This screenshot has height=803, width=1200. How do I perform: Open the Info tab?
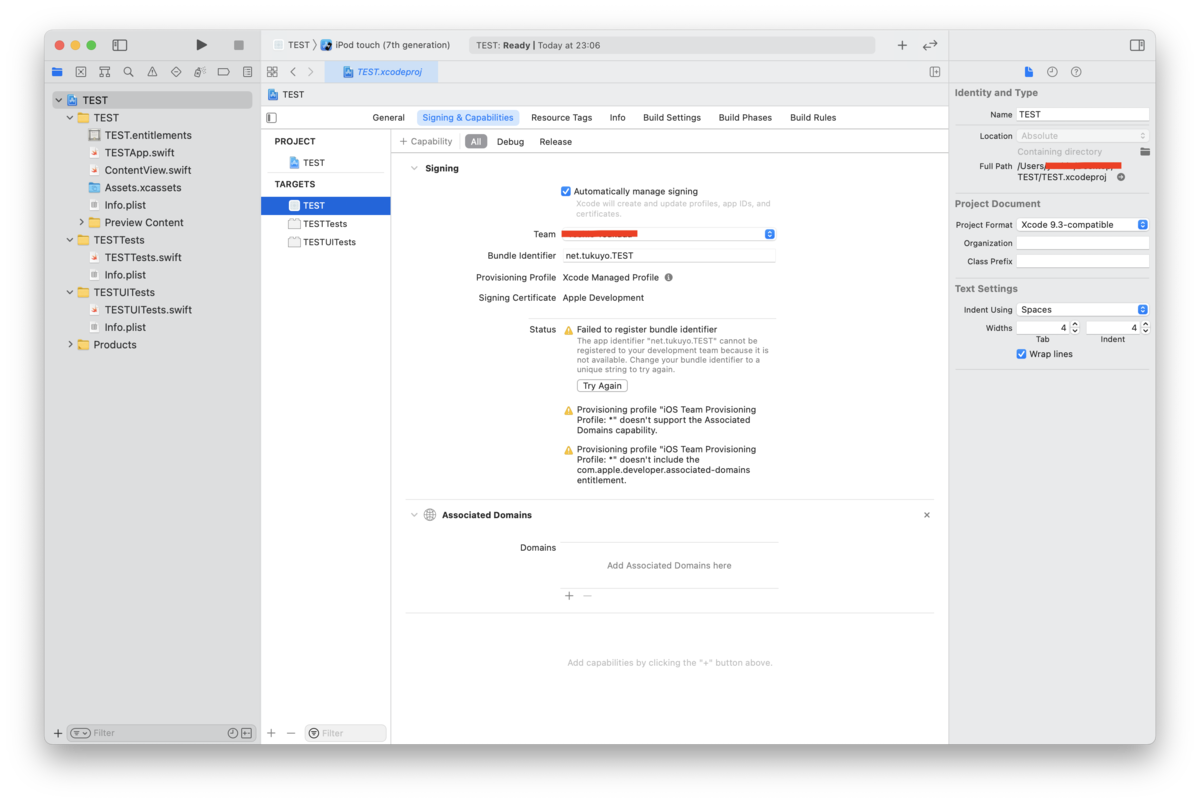coord(617,118)
